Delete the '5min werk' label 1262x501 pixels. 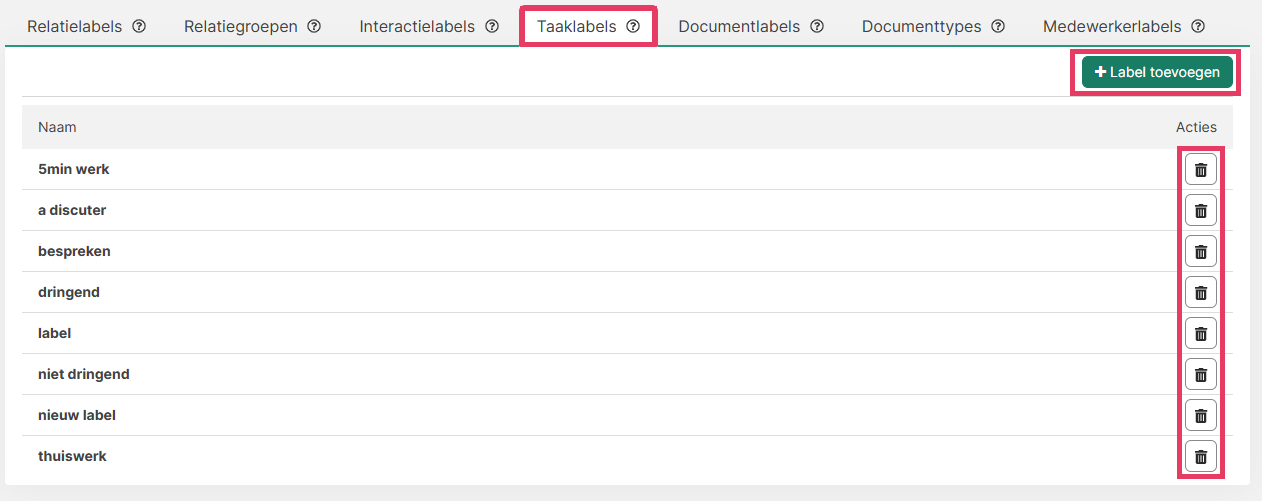tap(1200, 170)
